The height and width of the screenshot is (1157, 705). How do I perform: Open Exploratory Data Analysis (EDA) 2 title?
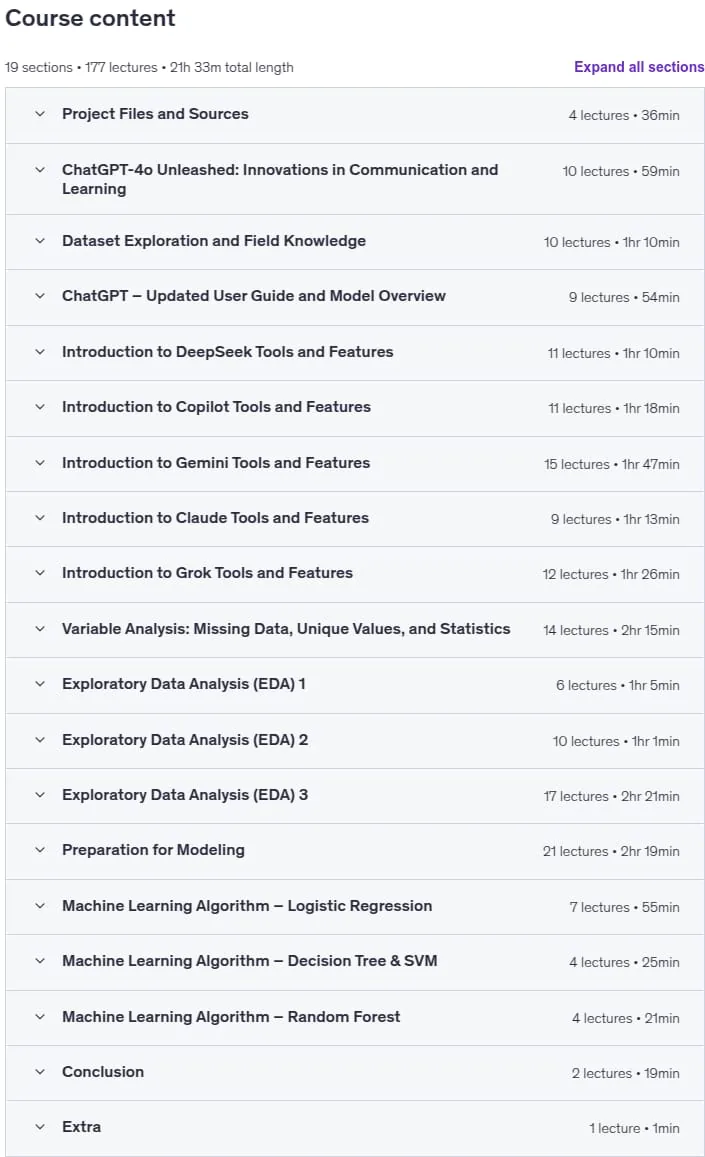click(x=185, y=740)
